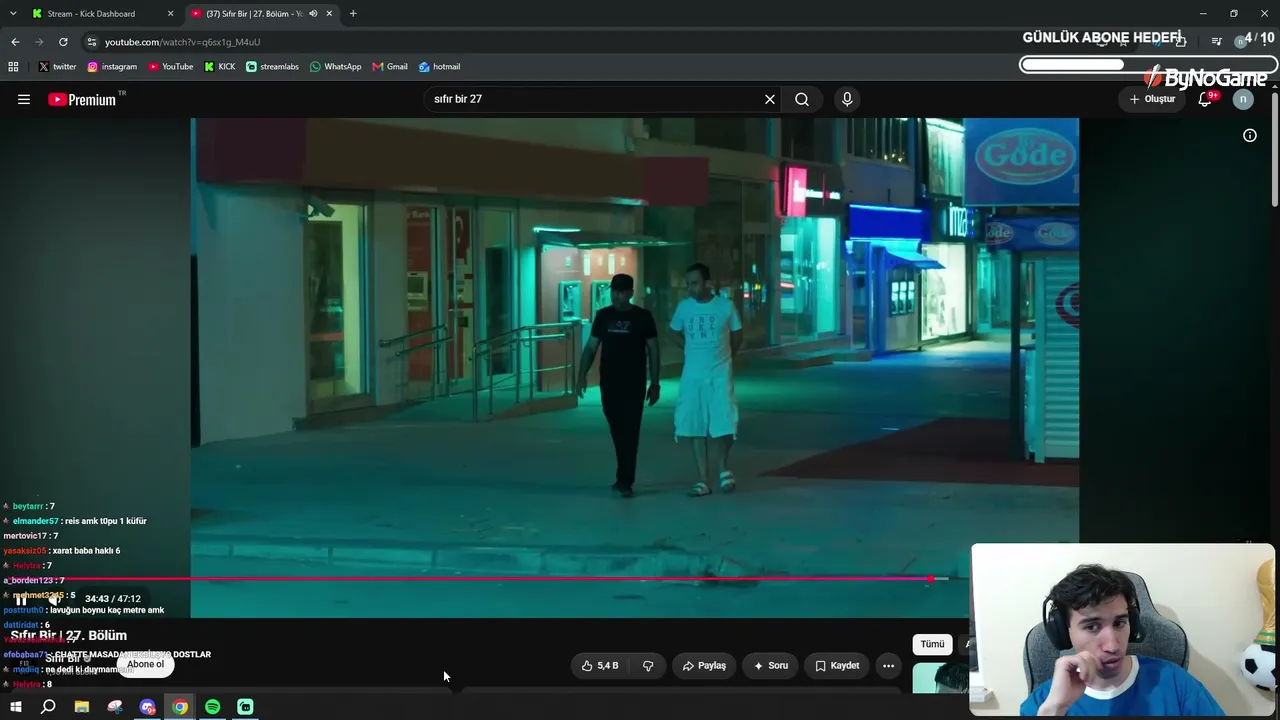Mute the YouTube tab audio icon
Image resolution: width=1280 pixels, height=720 pixels.
click(313, 14)
